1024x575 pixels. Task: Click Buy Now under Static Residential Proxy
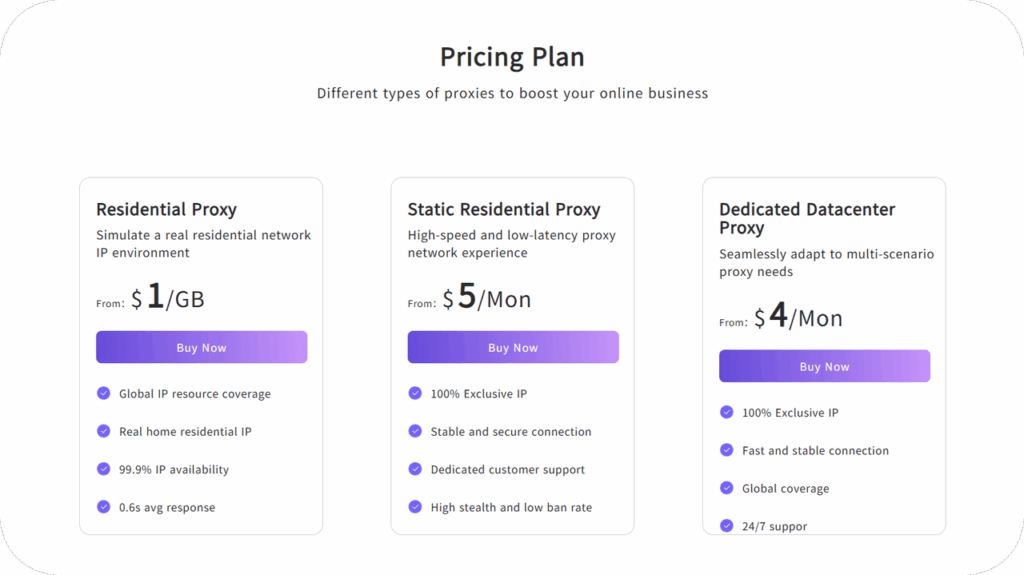[x=513, y=347]
